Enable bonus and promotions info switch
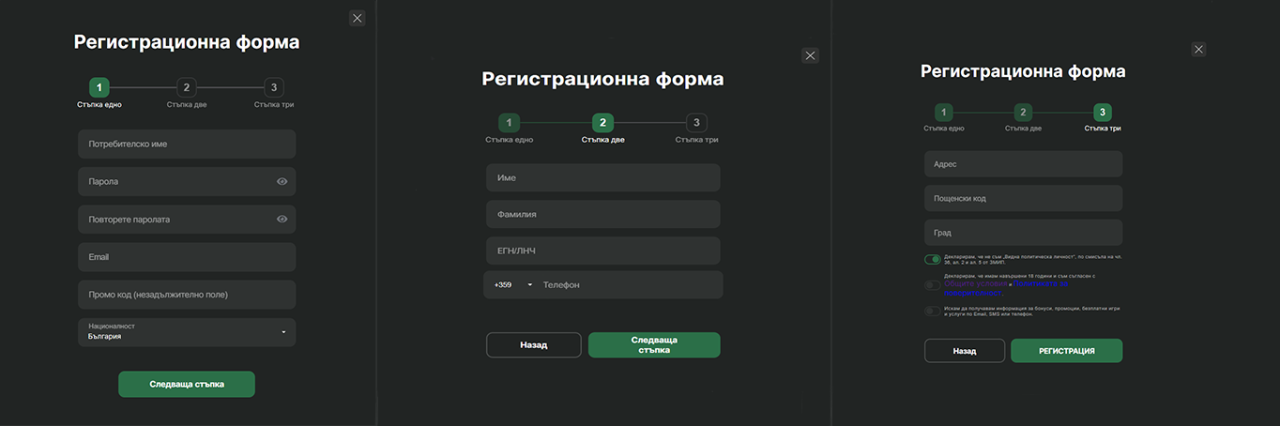This screenshot has width=1280, height=426. click(x=932, y=311)
